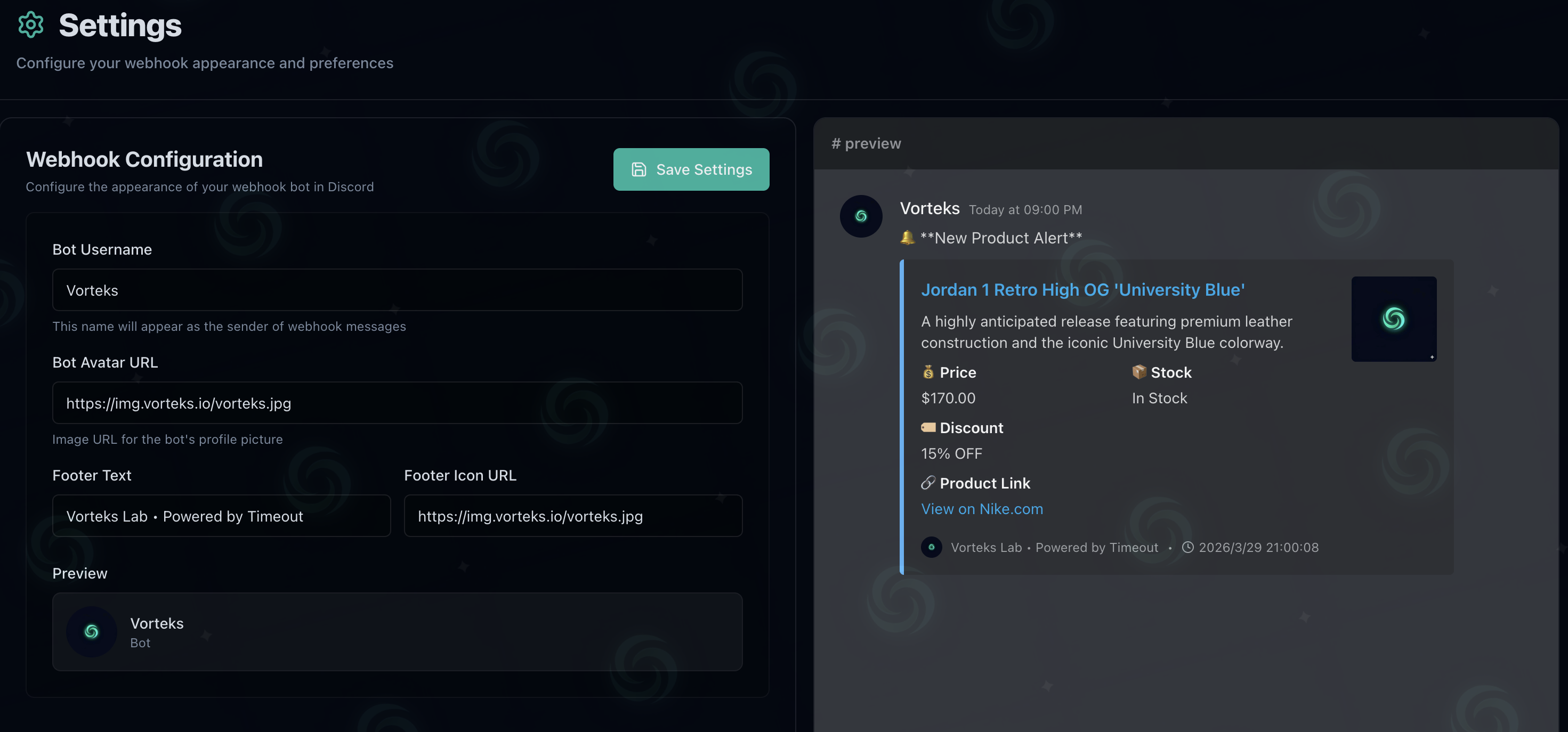Click the bell emoji before New Product Alert
This screenshot has height=732, width=1568.
pyautogui.click(x=907, y=237)
